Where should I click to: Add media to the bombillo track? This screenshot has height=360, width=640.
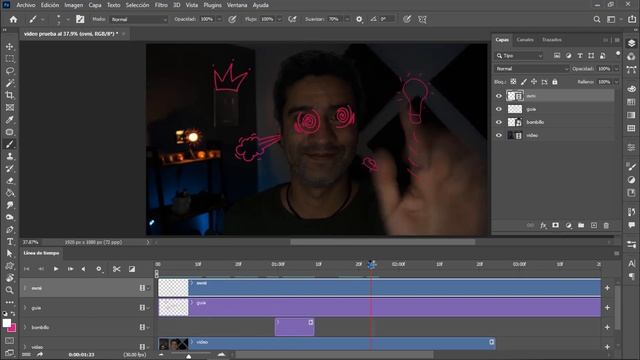(x=607, y=327)
